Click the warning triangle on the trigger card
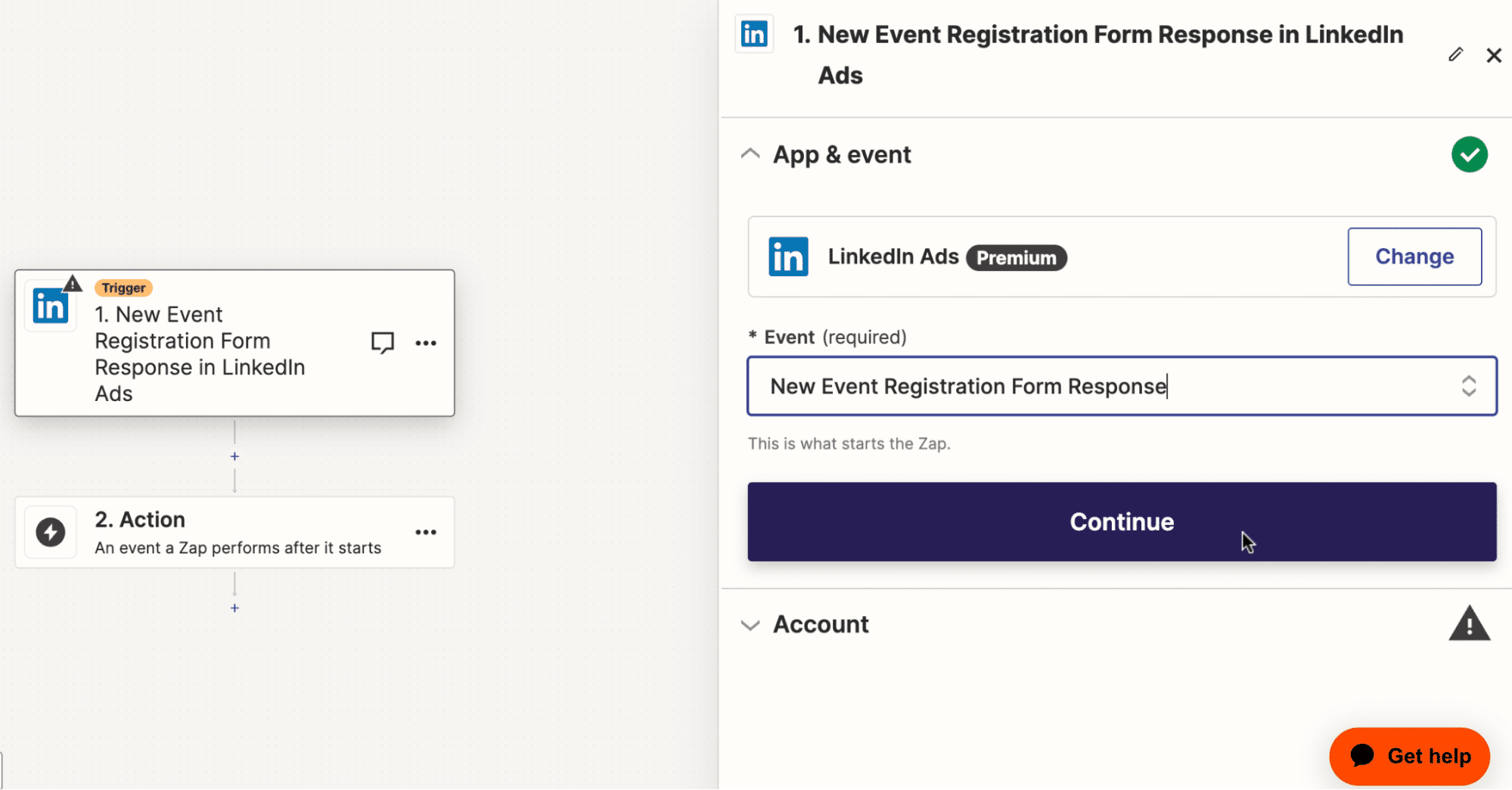Viewport: 1512px width, 790px height. 73,284
